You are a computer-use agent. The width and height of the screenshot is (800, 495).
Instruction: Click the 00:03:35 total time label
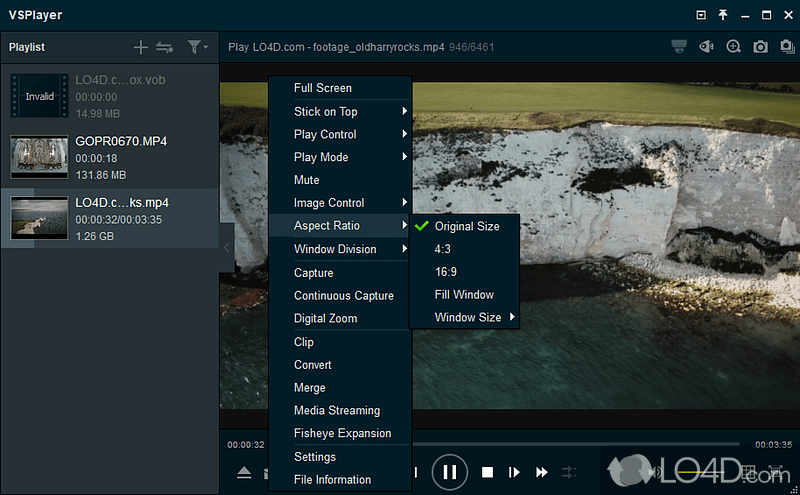click(x=773, y=444)
